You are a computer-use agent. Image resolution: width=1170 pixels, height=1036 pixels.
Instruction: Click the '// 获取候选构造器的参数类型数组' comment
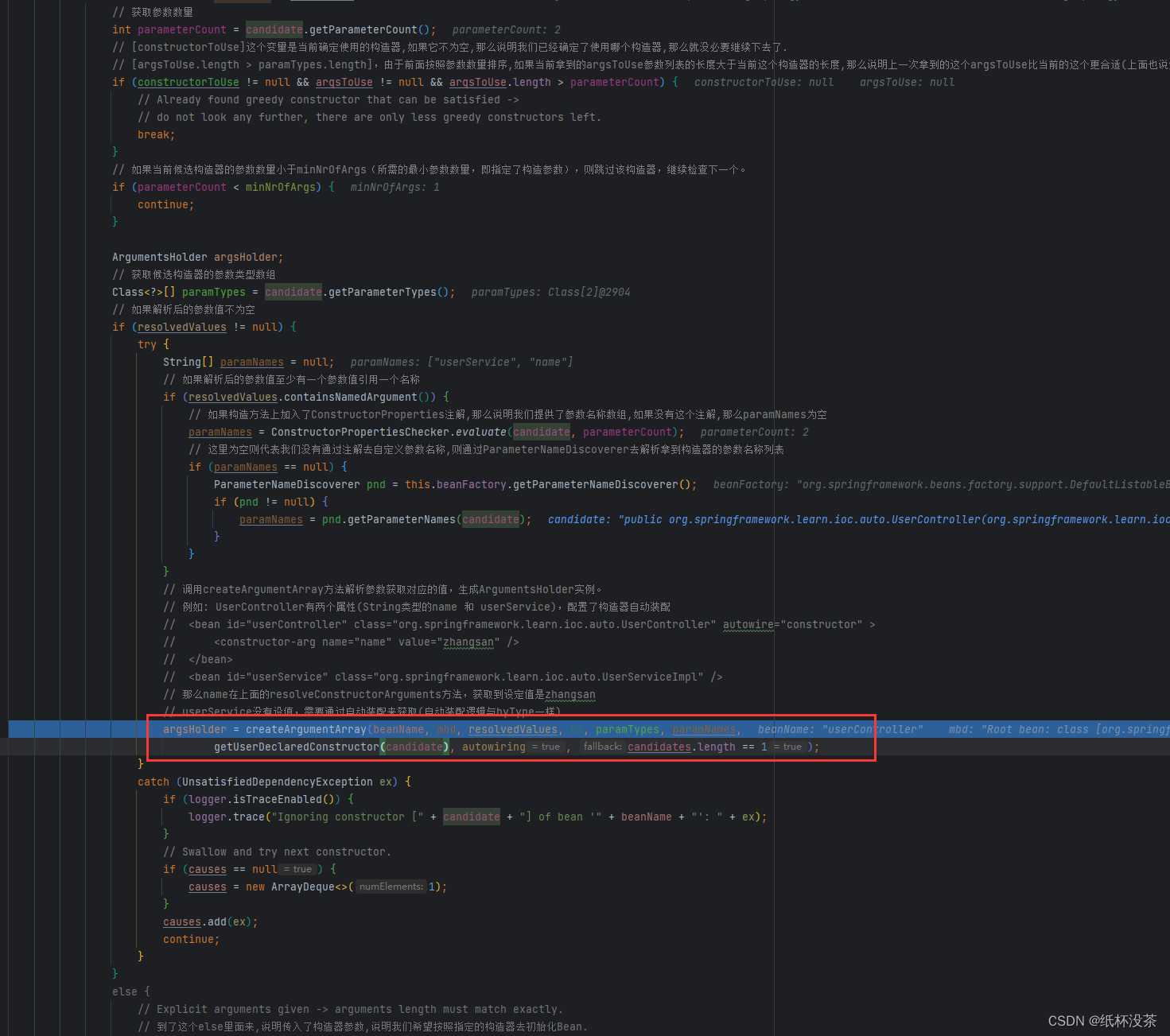(194, 274)
